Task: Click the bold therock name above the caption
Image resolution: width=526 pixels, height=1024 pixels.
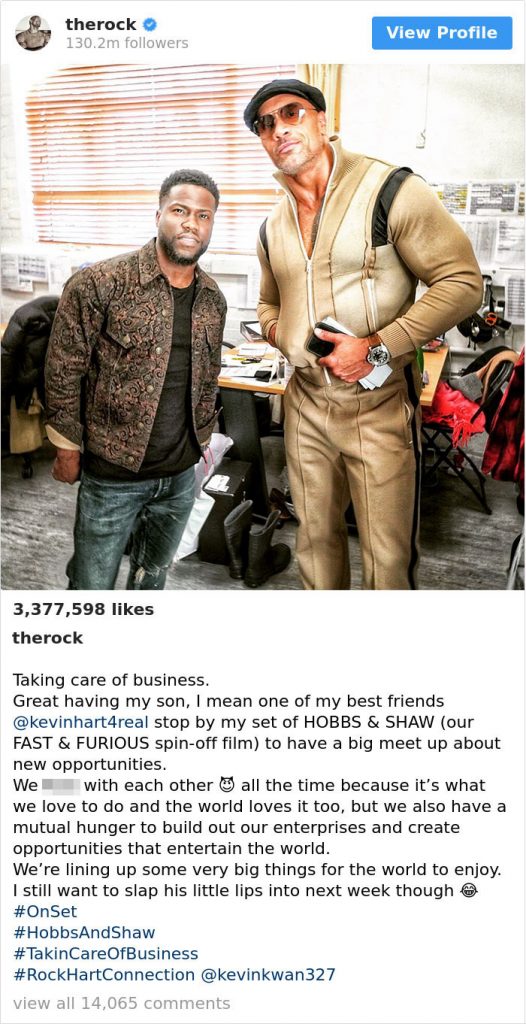Action: [x=48, y=638]
